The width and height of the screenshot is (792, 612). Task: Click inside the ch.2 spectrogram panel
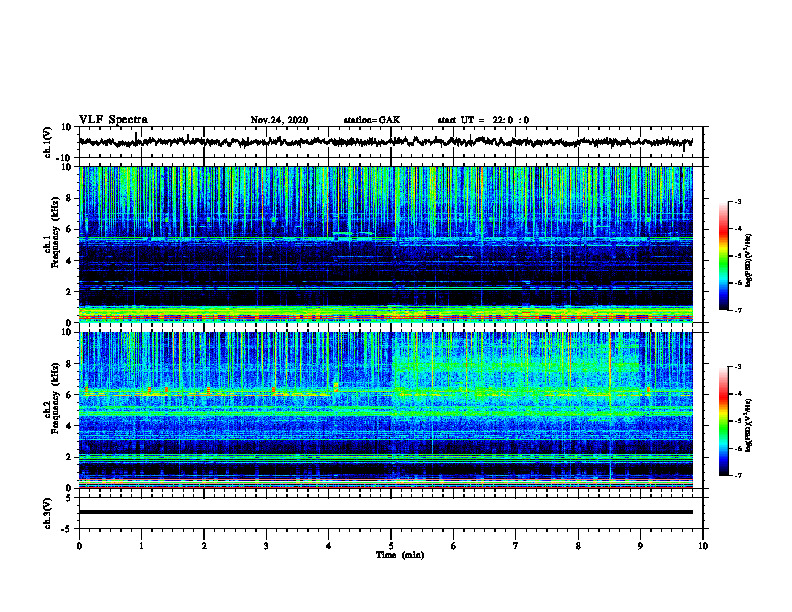(x=385, y=410)
